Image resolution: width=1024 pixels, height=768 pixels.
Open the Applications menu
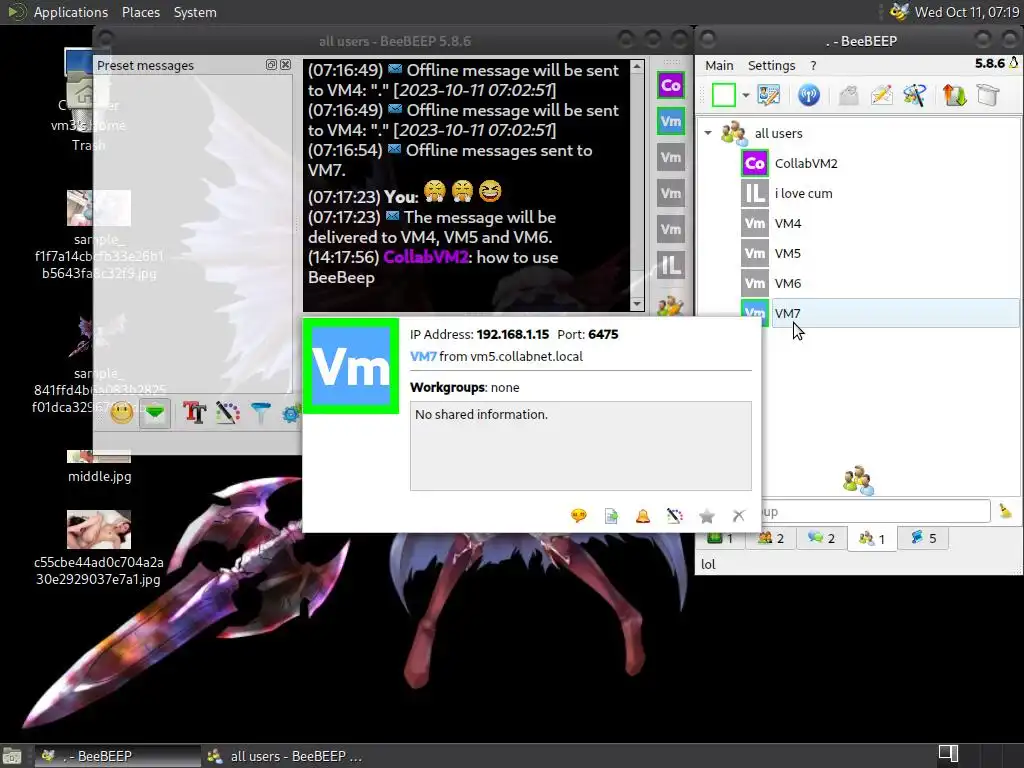tap(71, 12)
